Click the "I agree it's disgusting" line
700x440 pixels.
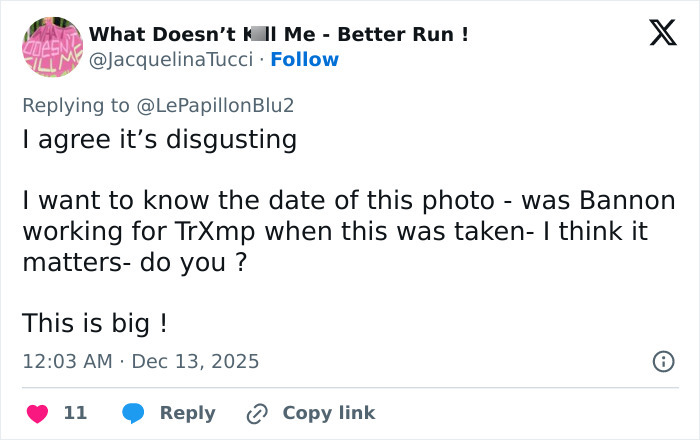(160, 139)
